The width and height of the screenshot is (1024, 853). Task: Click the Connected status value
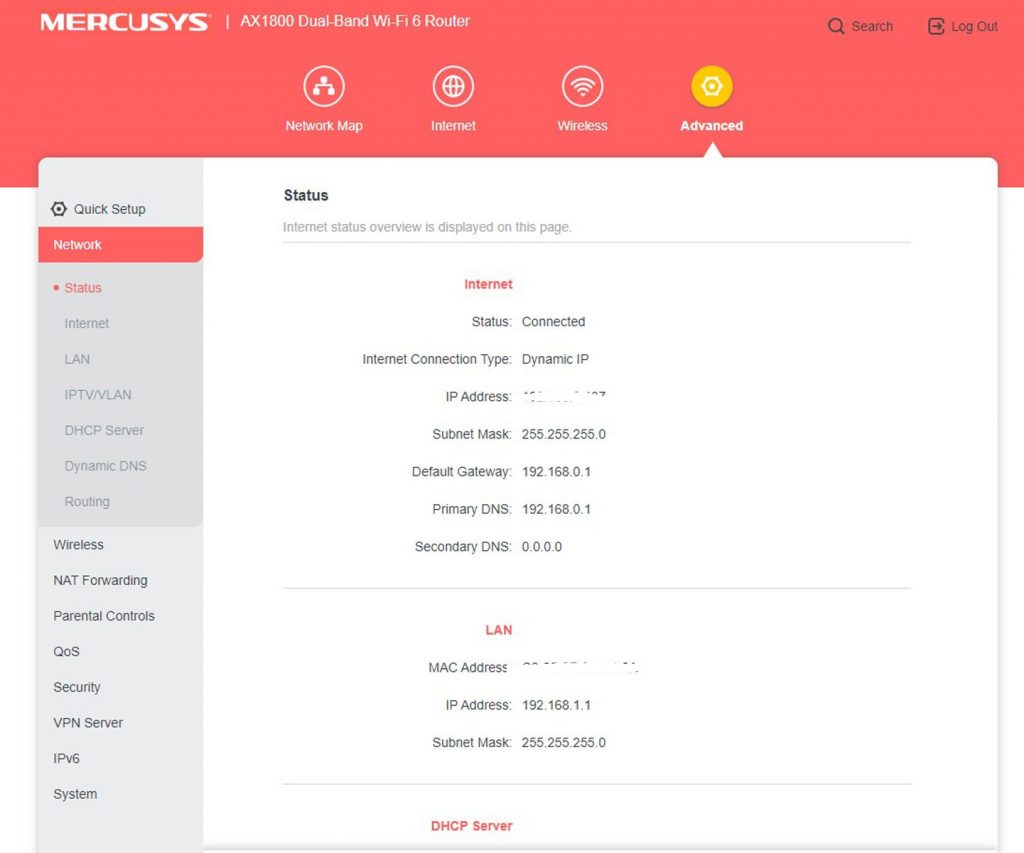point(553,321)
